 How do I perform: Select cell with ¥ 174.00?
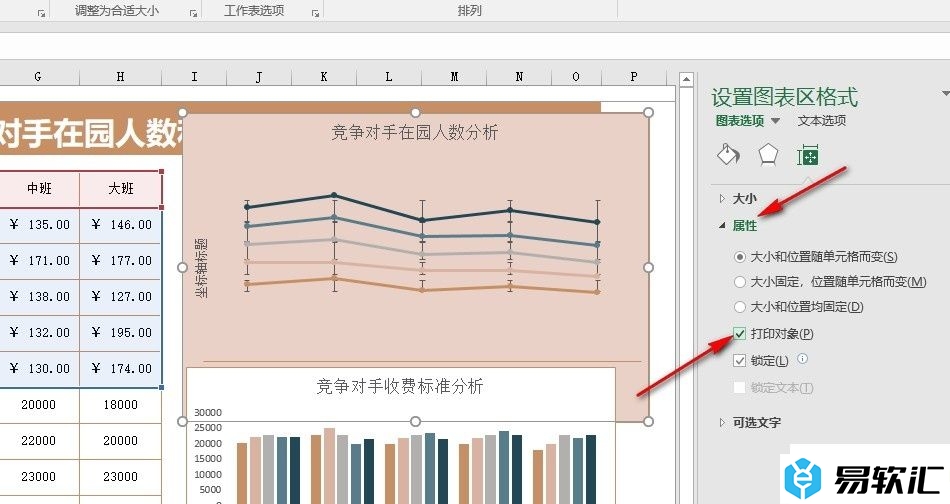click(x=121, y=368)
